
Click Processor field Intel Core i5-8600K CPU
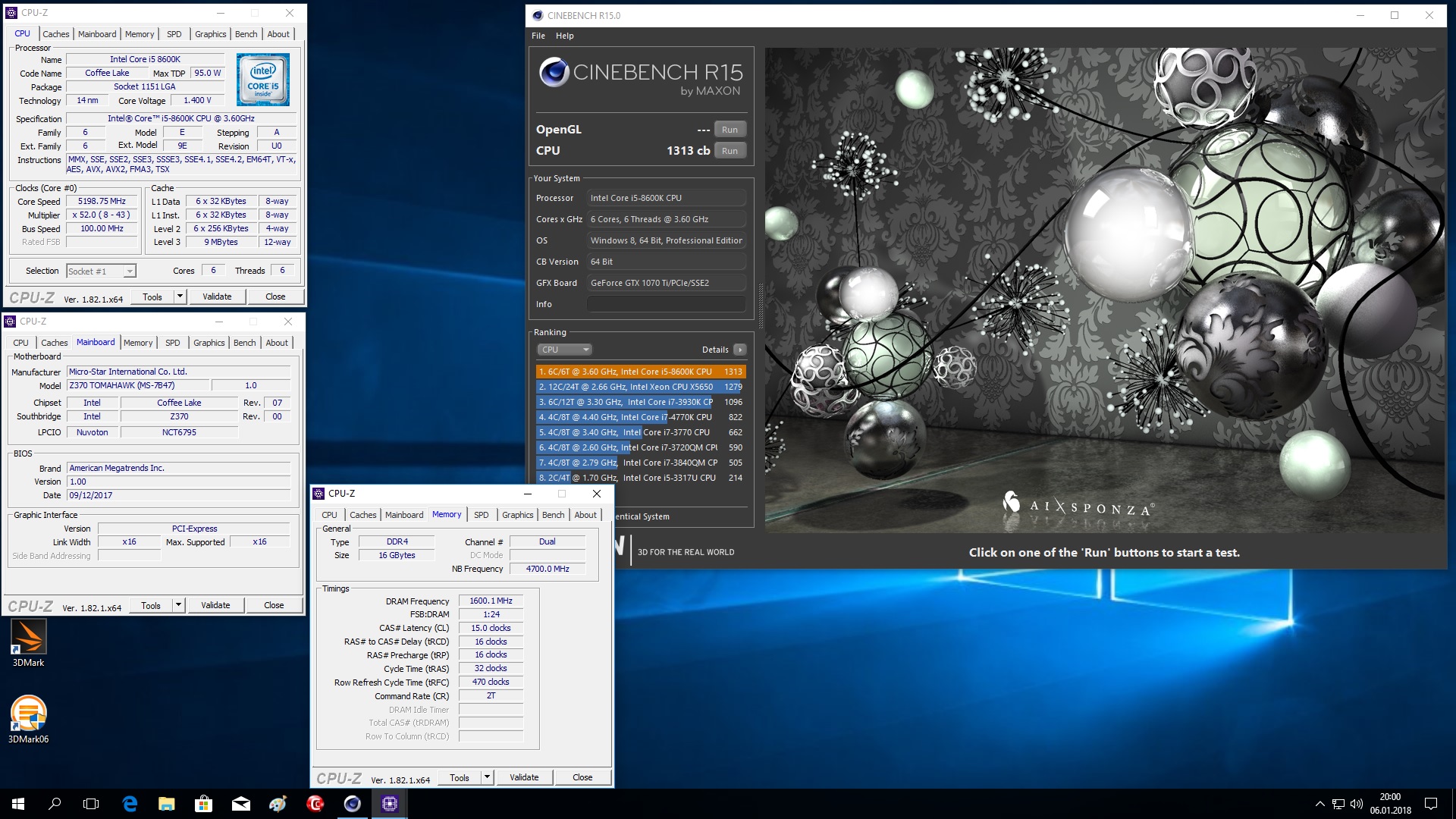pyautogui.click(x=667, y=198)
